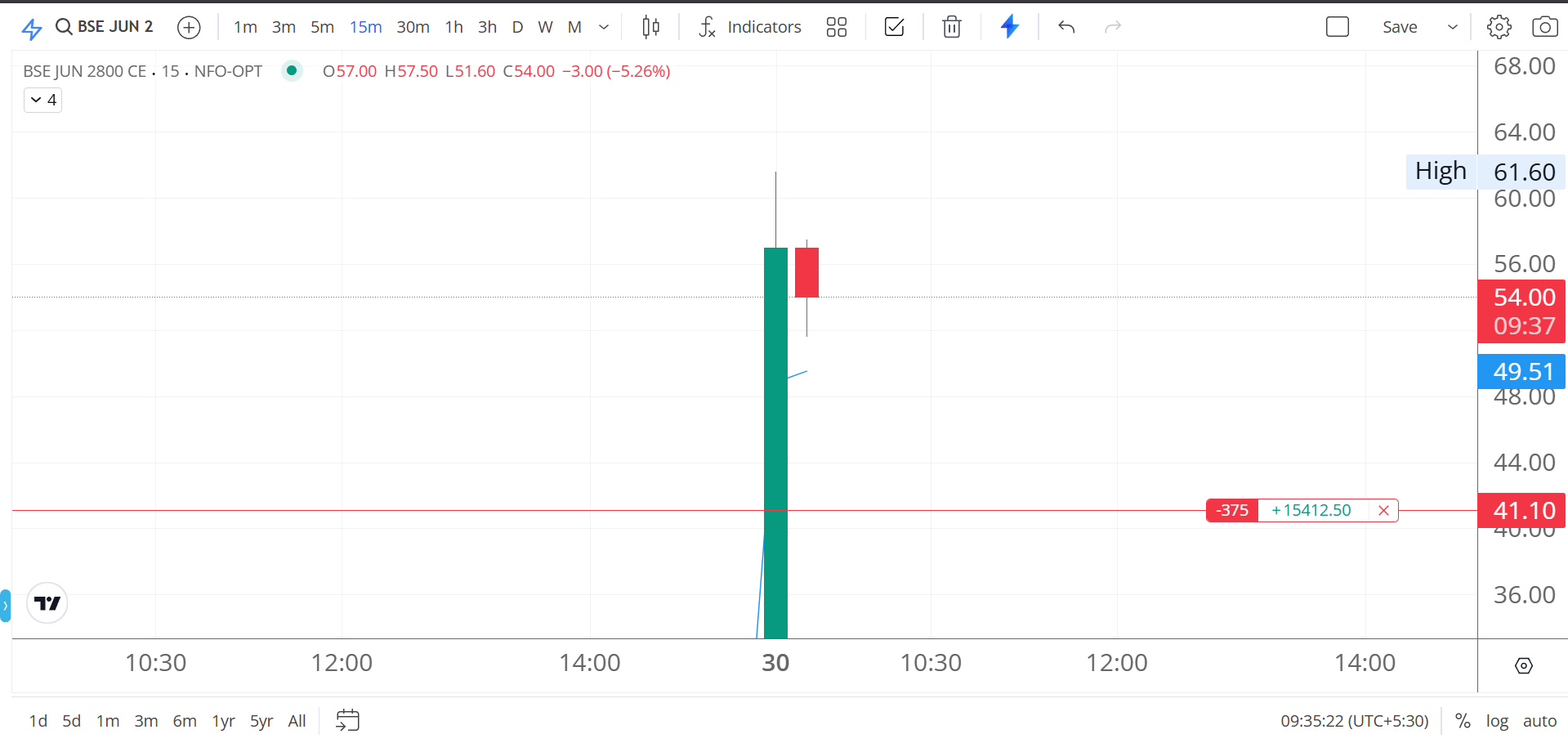Take a chart snapshot with camera icon
Image resolution: width=1568 pixels, height=743 pixels.
point(1544,28)
